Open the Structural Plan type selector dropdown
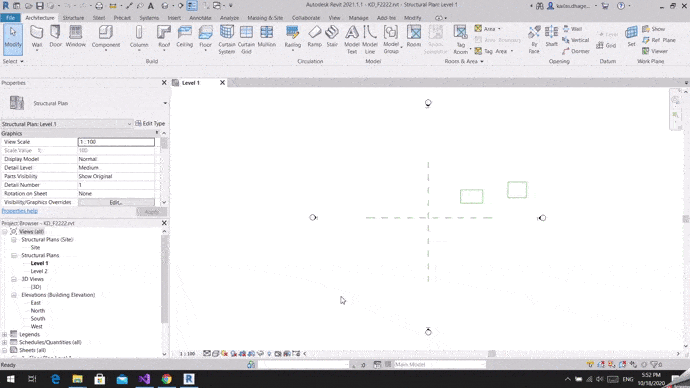This screenshot has height=388, width=690. 165,103
